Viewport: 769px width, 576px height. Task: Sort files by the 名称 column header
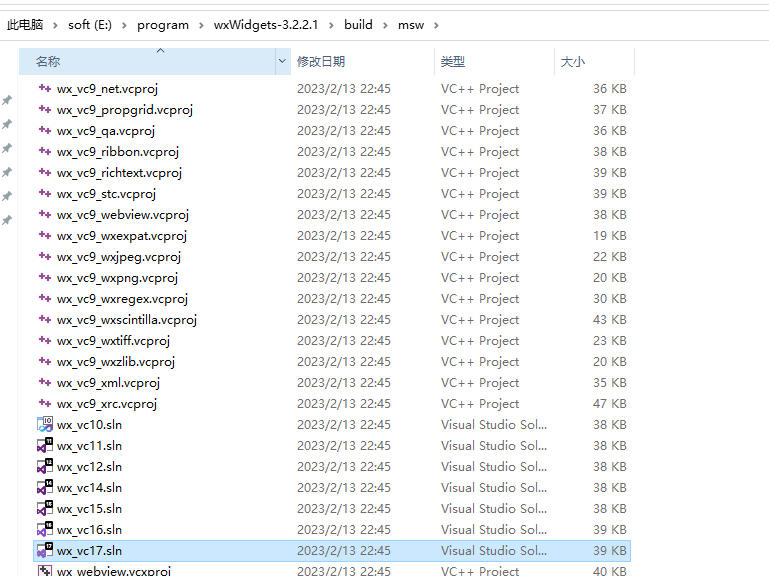[147, 61]
